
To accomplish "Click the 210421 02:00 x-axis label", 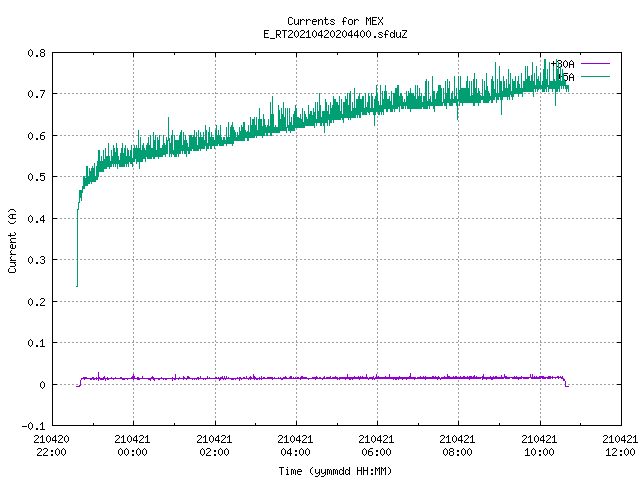I will [x=214, y=446].
